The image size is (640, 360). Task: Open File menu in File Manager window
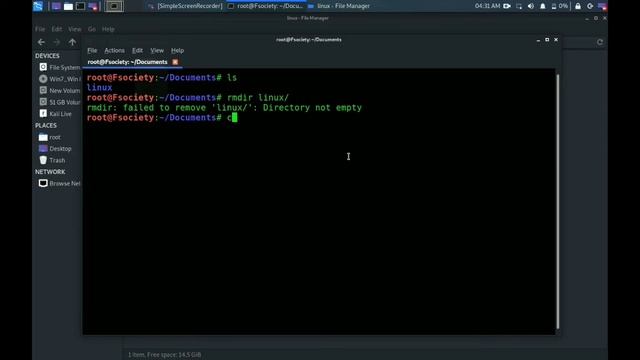point(40,29)
